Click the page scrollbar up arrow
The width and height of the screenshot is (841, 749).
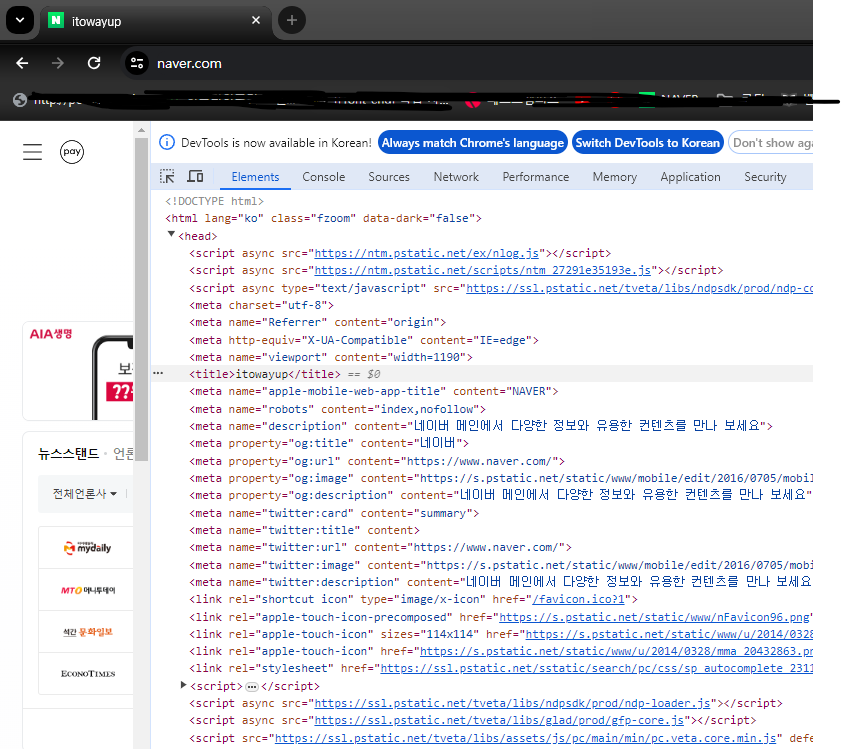141,130
